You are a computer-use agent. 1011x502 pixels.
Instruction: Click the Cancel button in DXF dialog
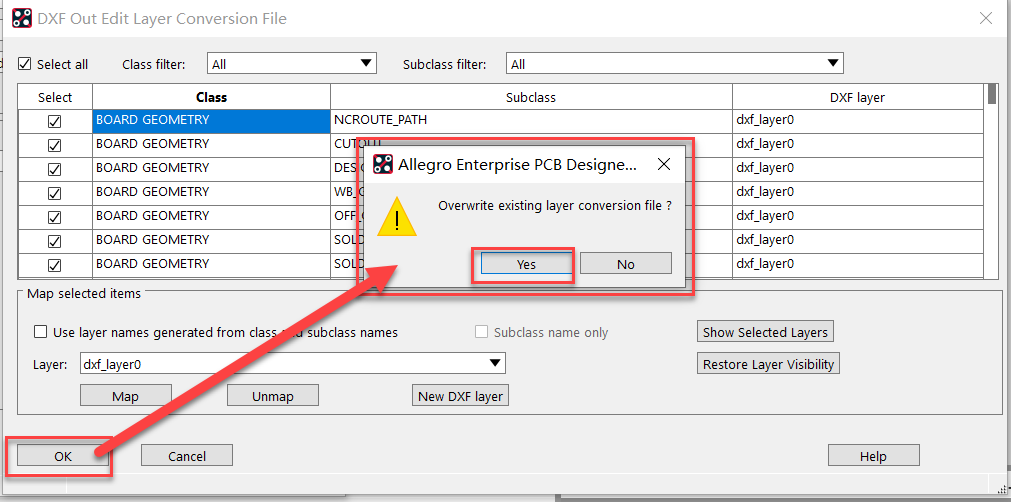tap(186, 456)
